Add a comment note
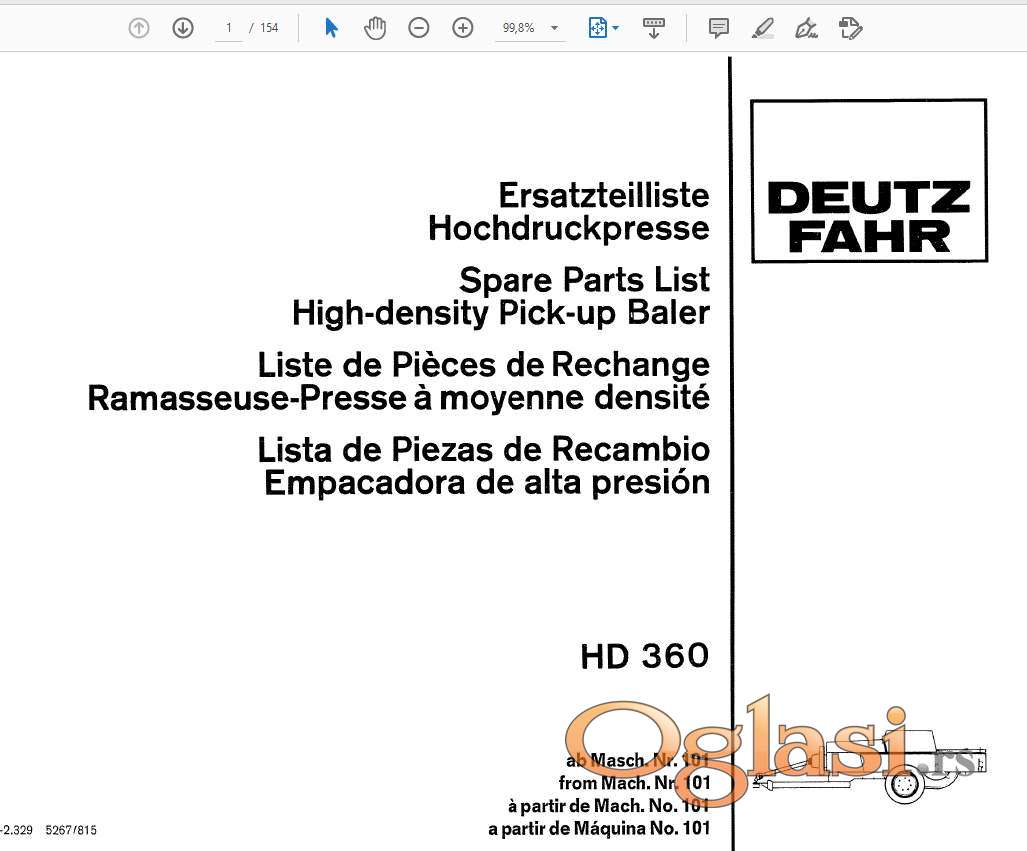The image size is (1027, 851). click(719, 28)
